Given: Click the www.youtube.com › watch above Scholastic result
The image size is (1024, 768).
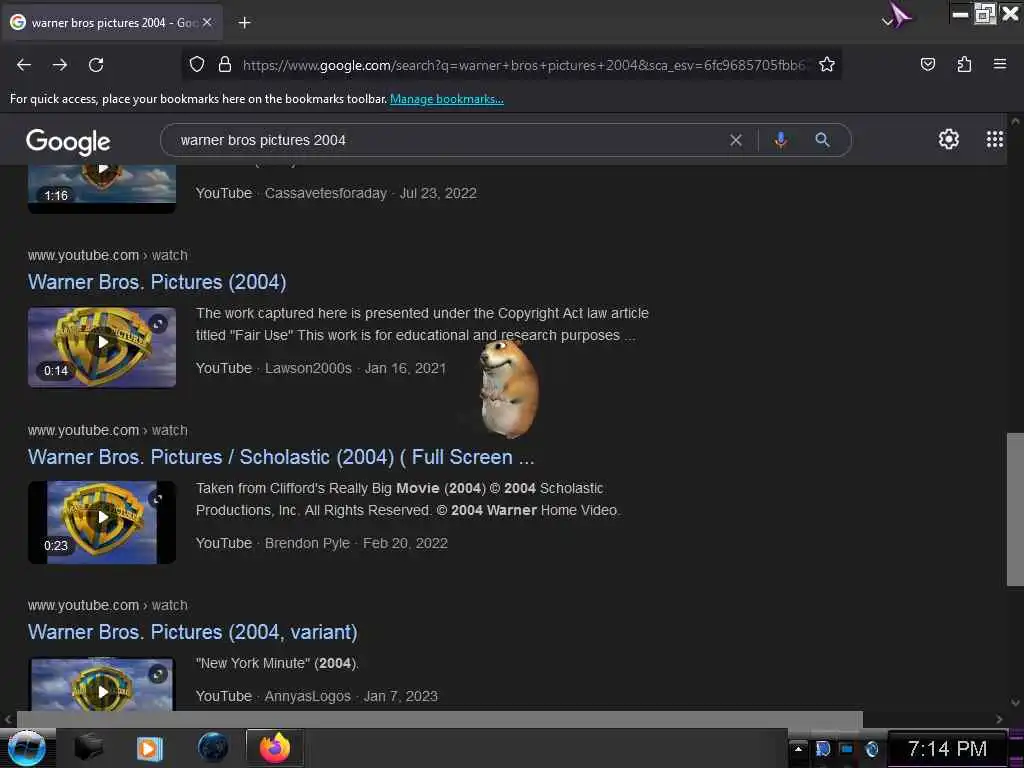Looking at the screenshot, I should (108, 430).
